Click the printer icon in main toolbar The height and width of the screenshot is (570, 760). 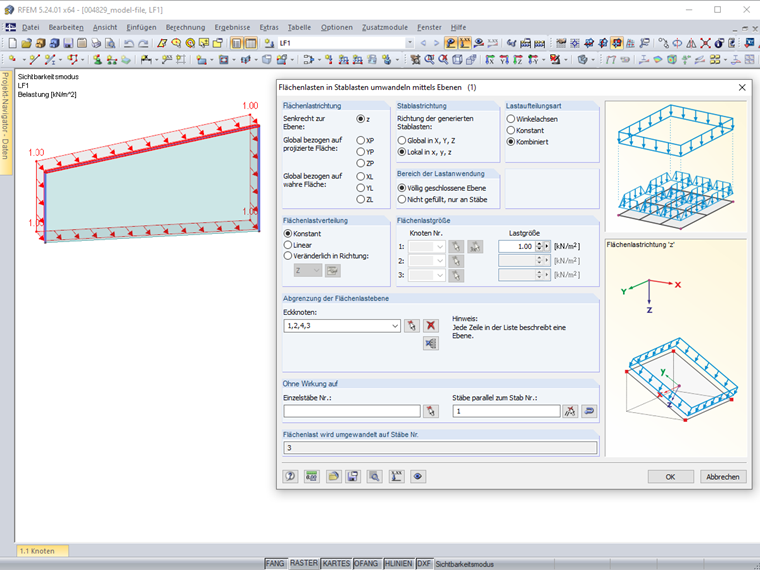(x=96, y=44)
